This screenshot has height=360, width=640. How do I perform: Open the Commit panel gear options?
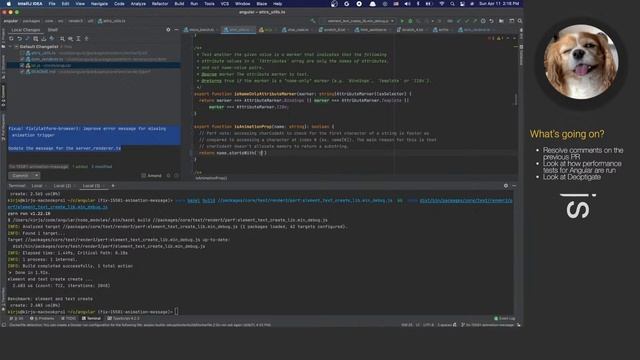tap(168, 30)
